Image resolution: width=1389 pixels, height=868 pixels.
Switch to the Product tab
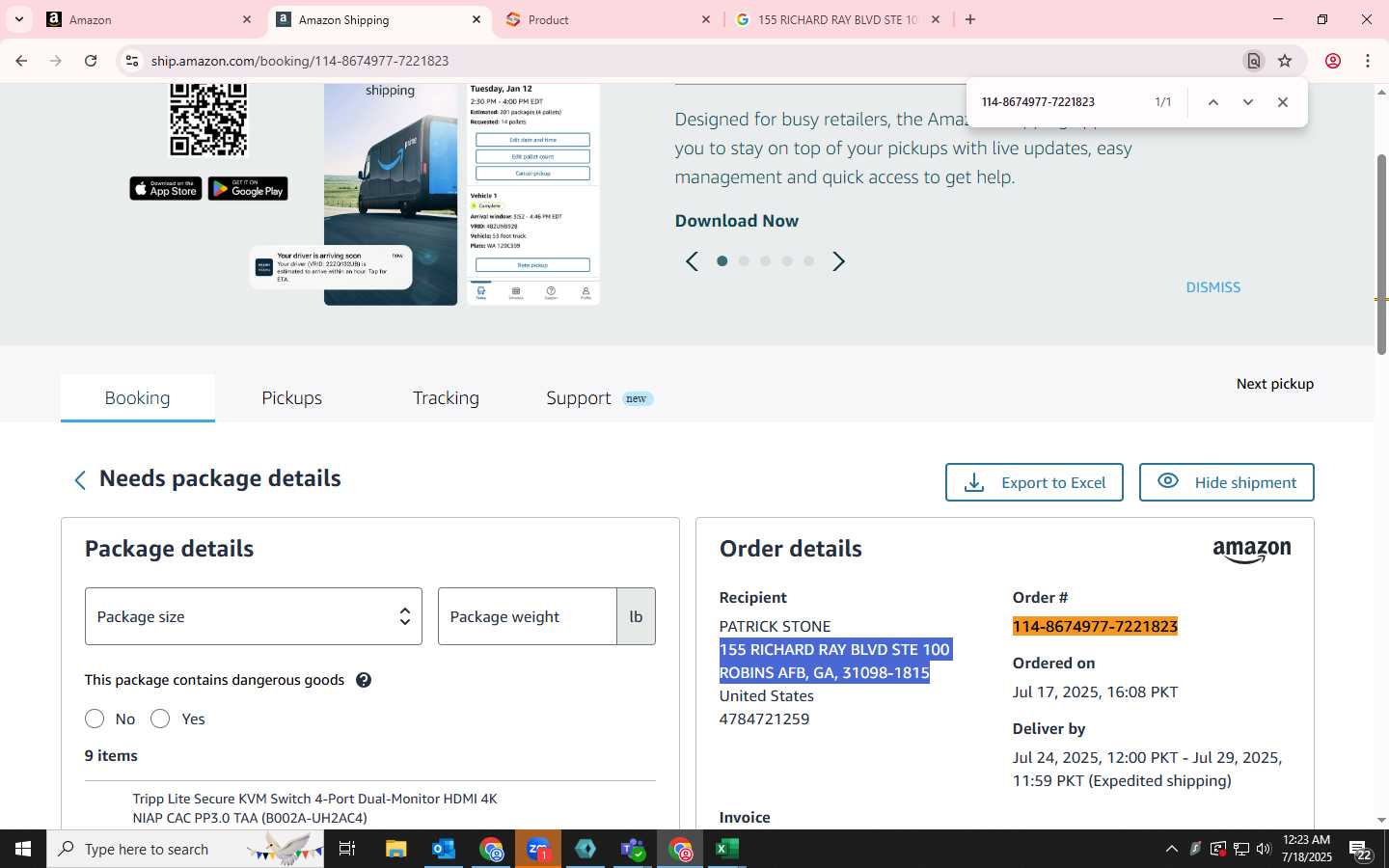[608, 19]
